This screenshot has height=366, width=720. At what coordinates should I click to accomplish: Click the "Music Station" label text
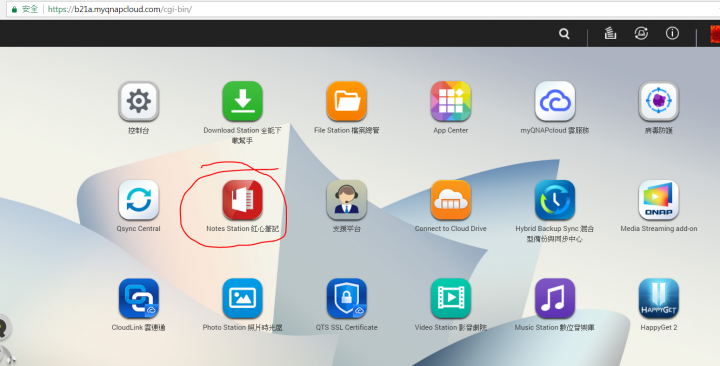click(536, 327)
